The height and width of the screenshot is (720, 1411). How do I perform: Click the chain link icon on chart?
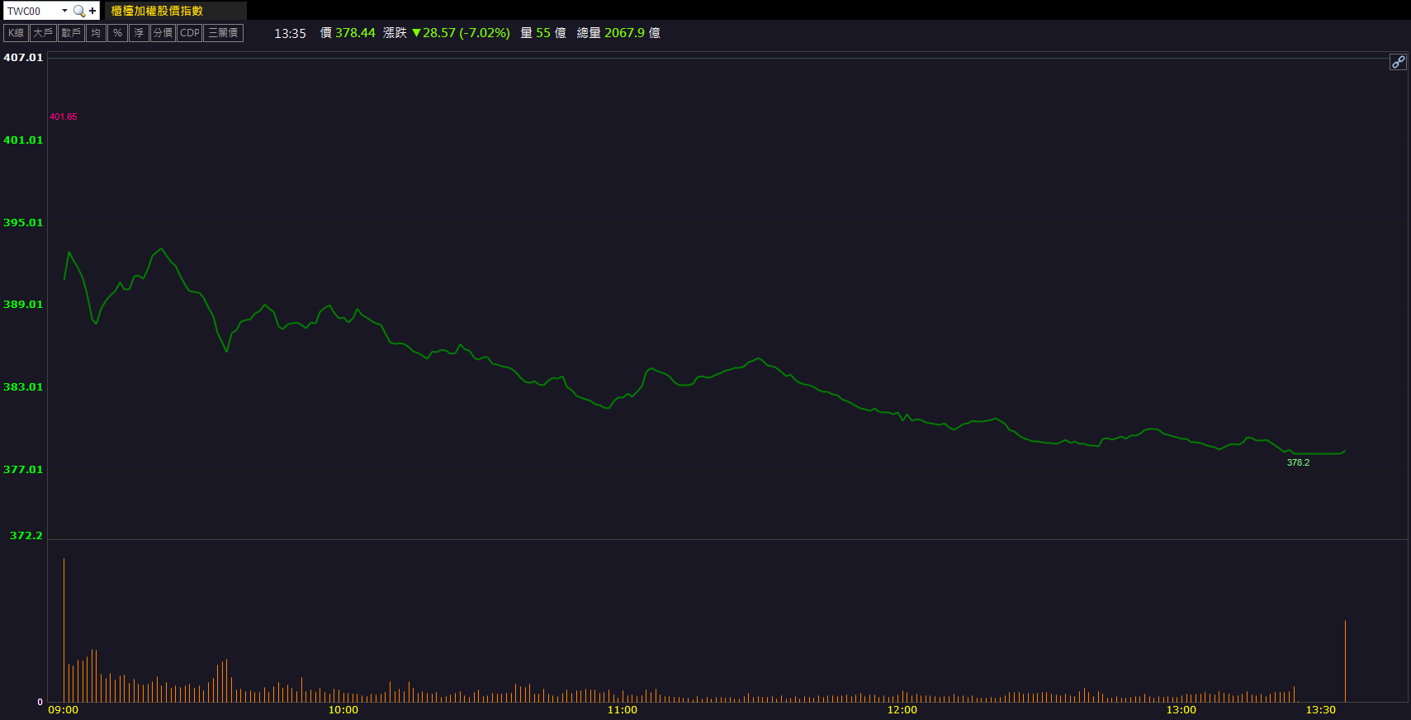(1398, 62)
